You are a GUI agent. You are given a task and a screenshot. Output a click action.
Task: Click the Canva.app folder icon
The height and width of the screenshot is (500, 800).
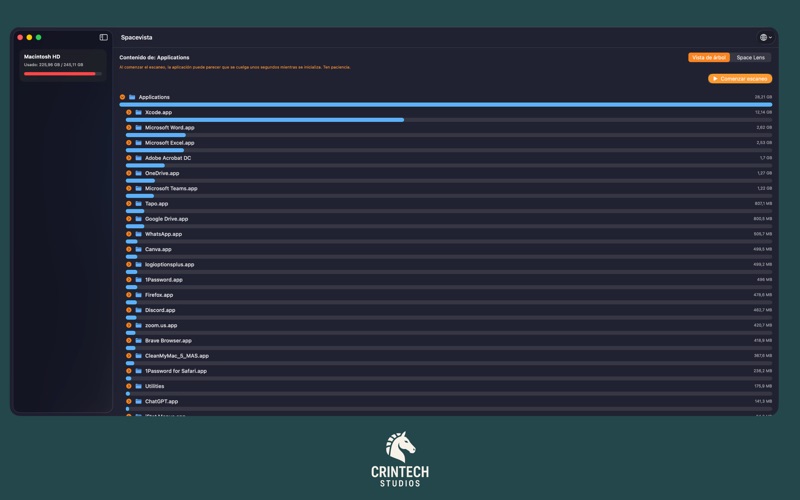tap(138, 249)
